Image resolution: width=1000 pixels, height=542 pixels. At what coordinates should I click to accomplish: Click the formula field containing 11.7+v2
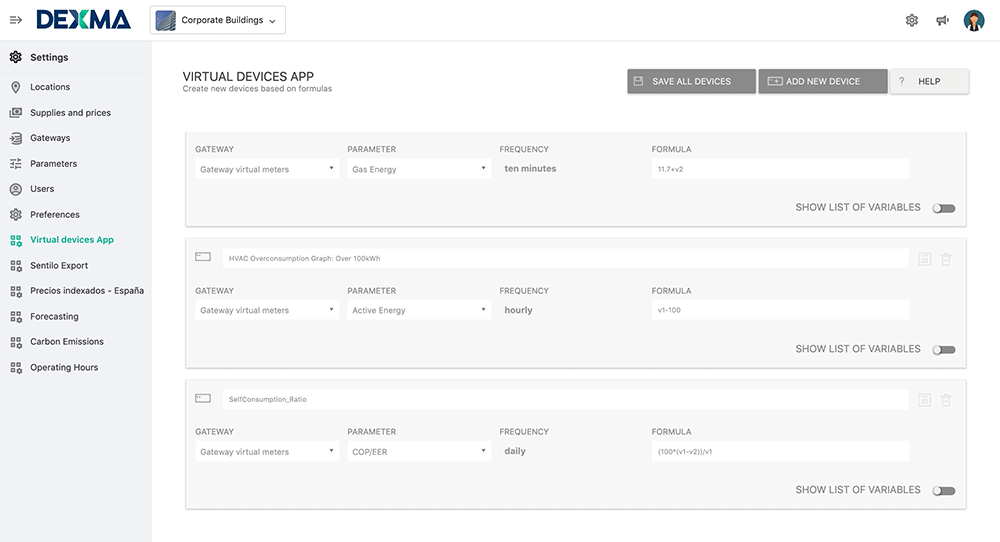[x=780, y=169]
